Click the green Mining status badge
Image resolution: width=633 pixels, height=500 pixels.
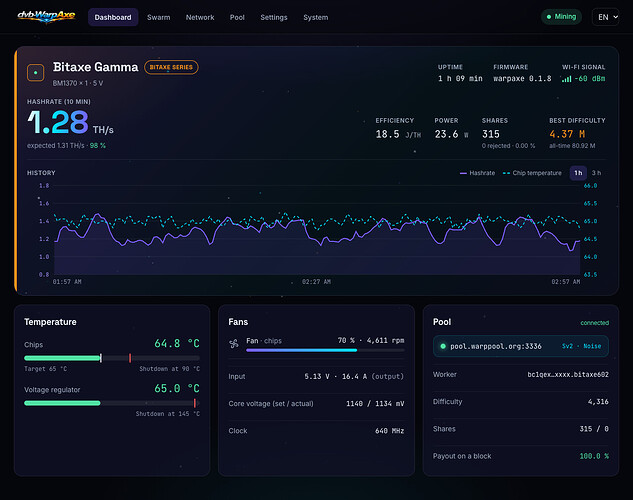[561, 17]
